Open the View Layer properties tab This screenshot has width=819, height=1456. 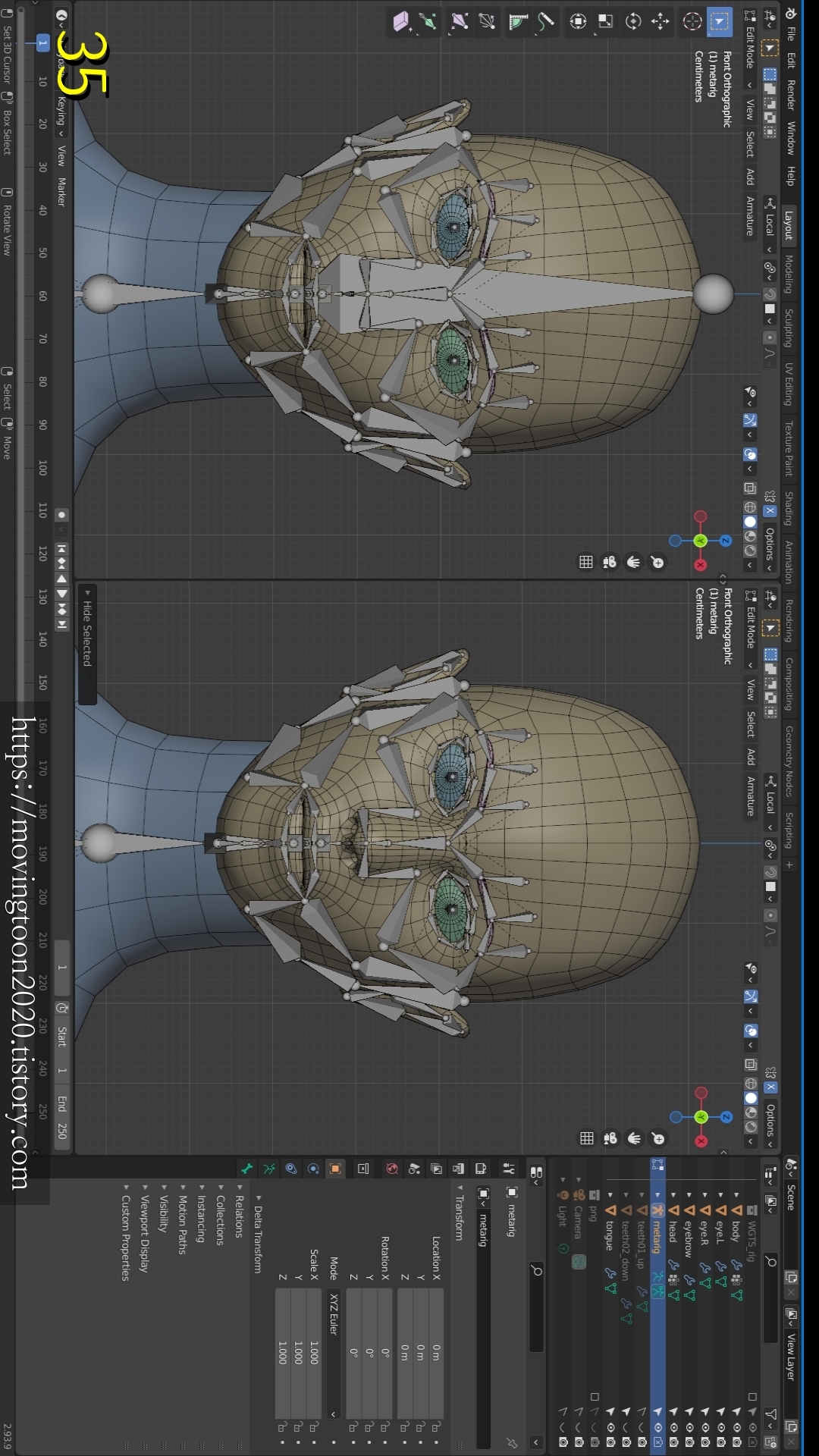pos(436,1169)
